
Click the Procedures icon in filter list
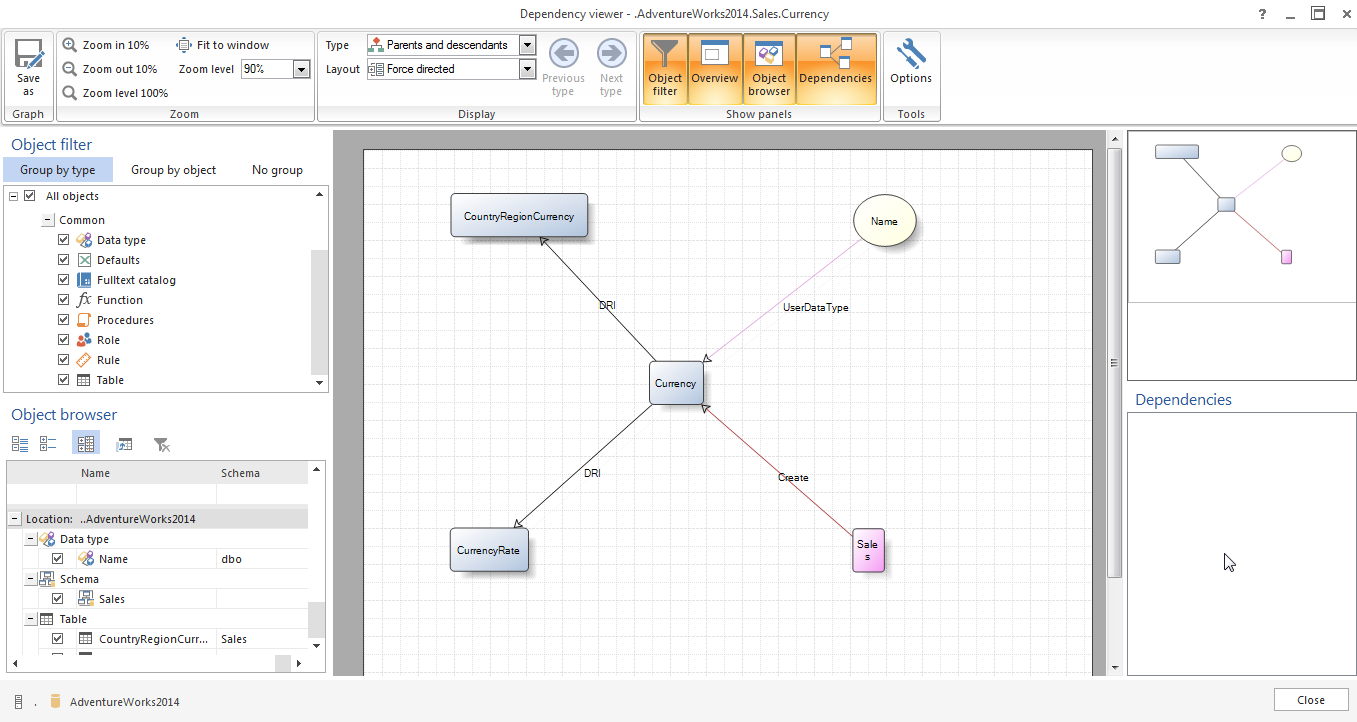point(85,320)
